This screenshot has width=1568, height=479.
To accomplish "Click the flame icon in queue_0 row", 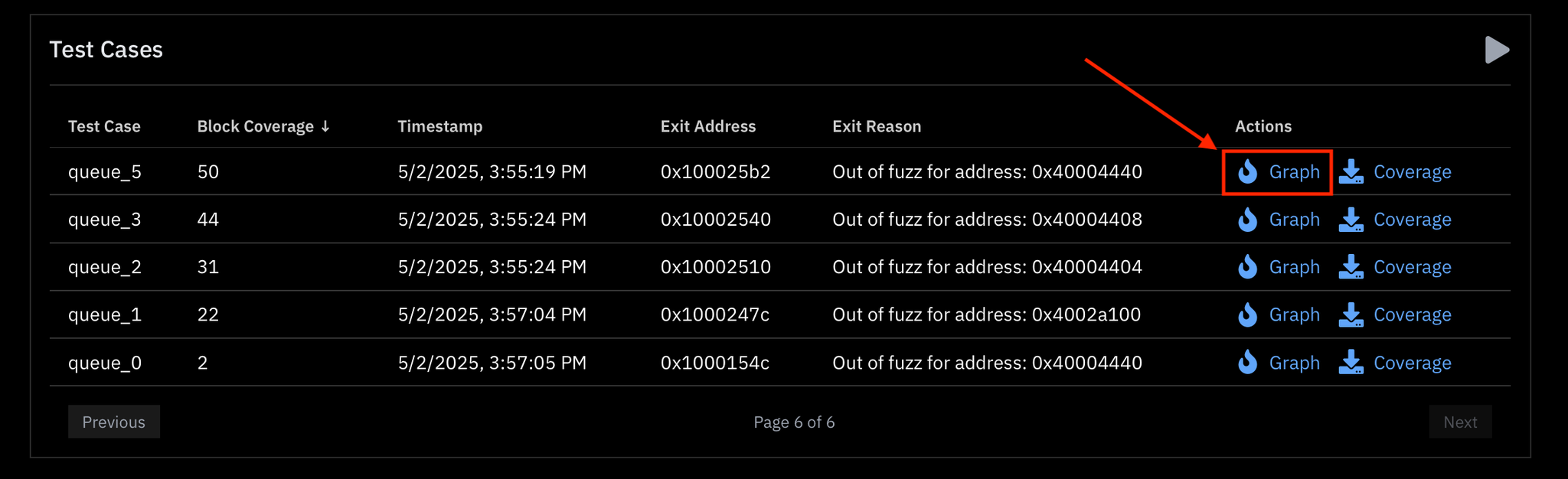I will pyautogui.click(x=1248, y=363).
